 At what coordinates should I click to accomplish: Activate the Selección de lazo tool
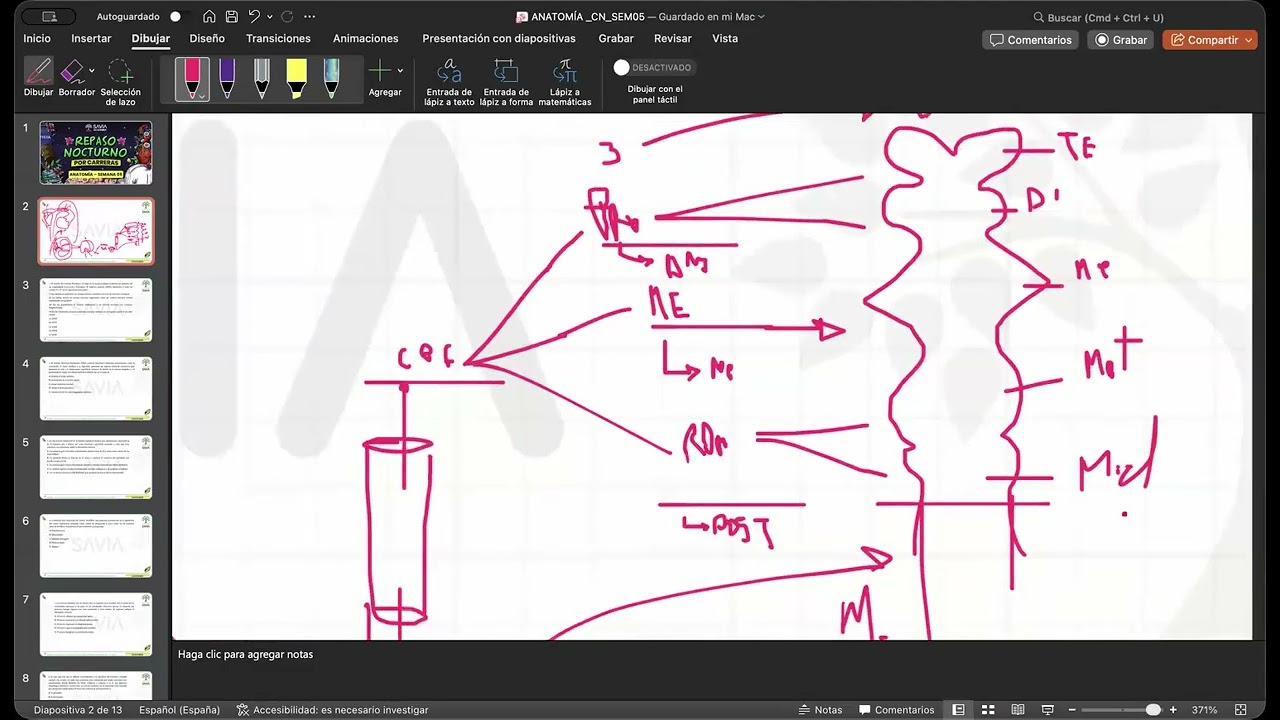pyautogui.click(x=120, y=82)
